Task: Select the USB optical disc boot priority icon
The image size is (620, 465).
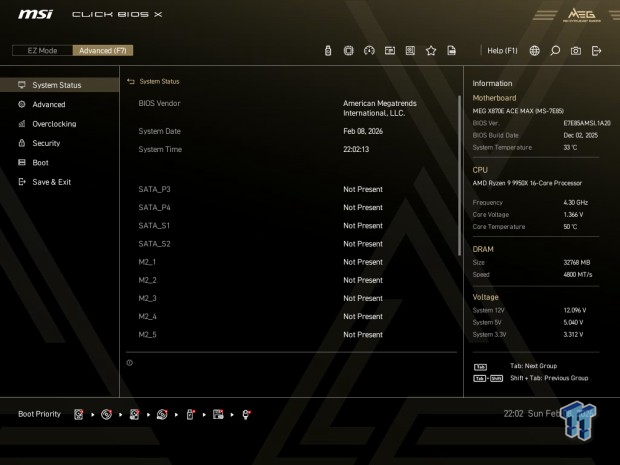Action: pos(162,414)
